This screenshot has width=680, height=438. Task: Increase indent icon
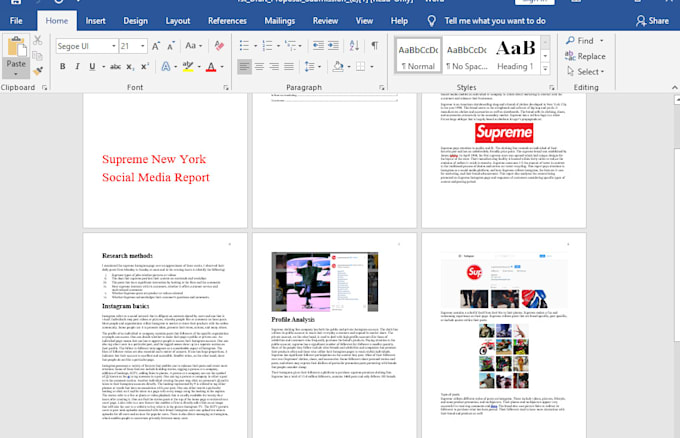(333, 45)
